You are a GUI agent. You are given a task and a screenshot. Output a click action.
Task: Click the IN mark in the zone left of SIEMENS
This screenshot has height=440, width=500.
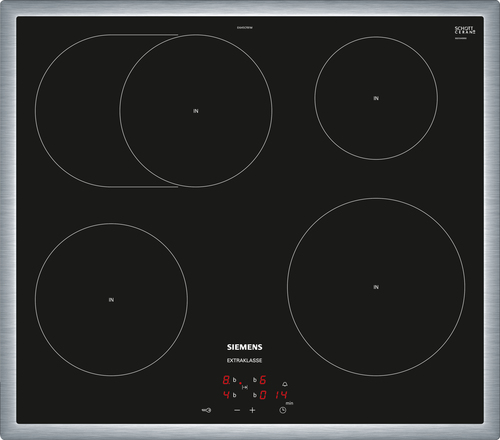coord(111,300)
